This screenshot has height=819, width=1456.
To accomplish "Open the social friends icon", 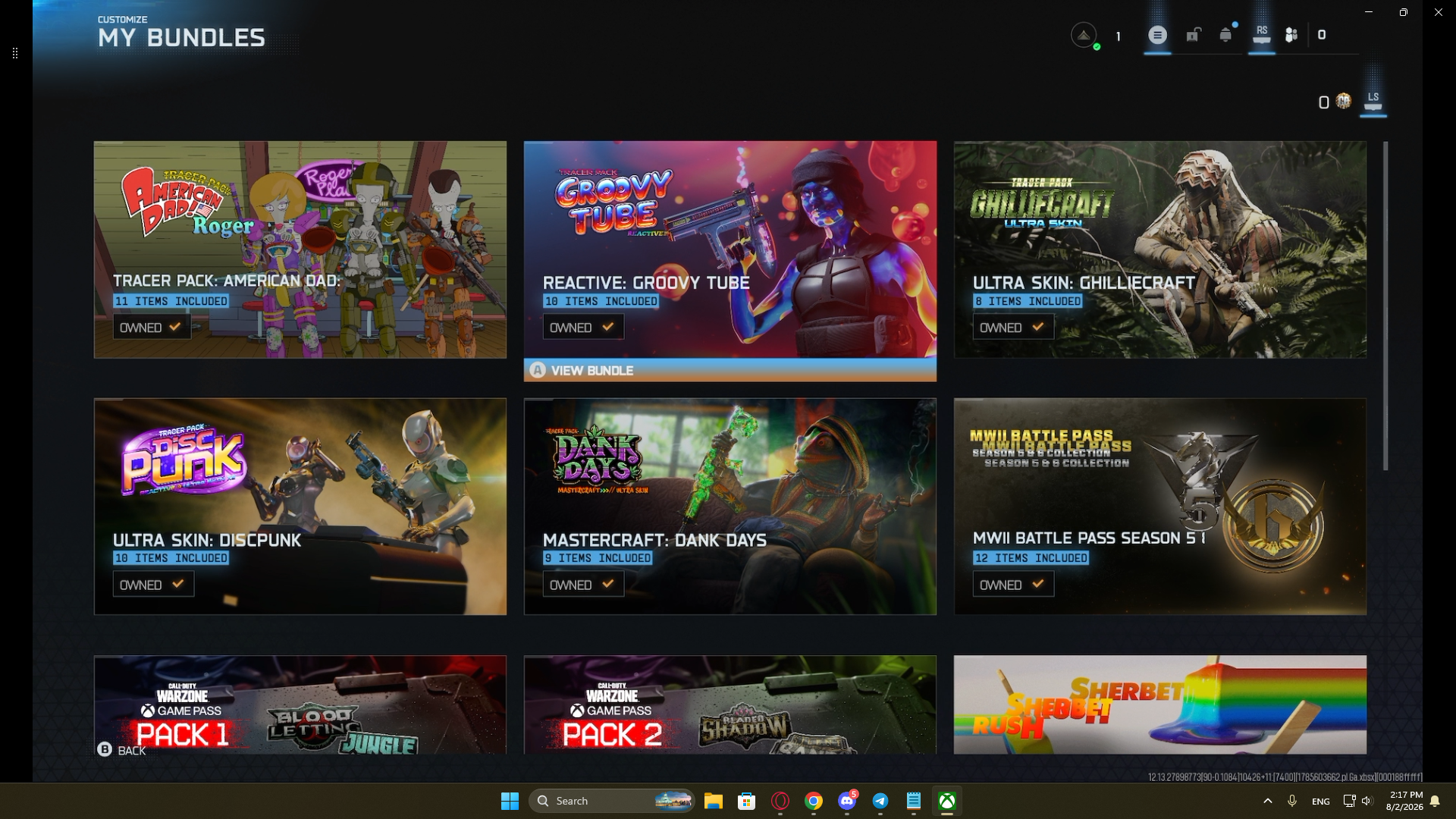I will pyautogui.click(x=1291, y=35).
